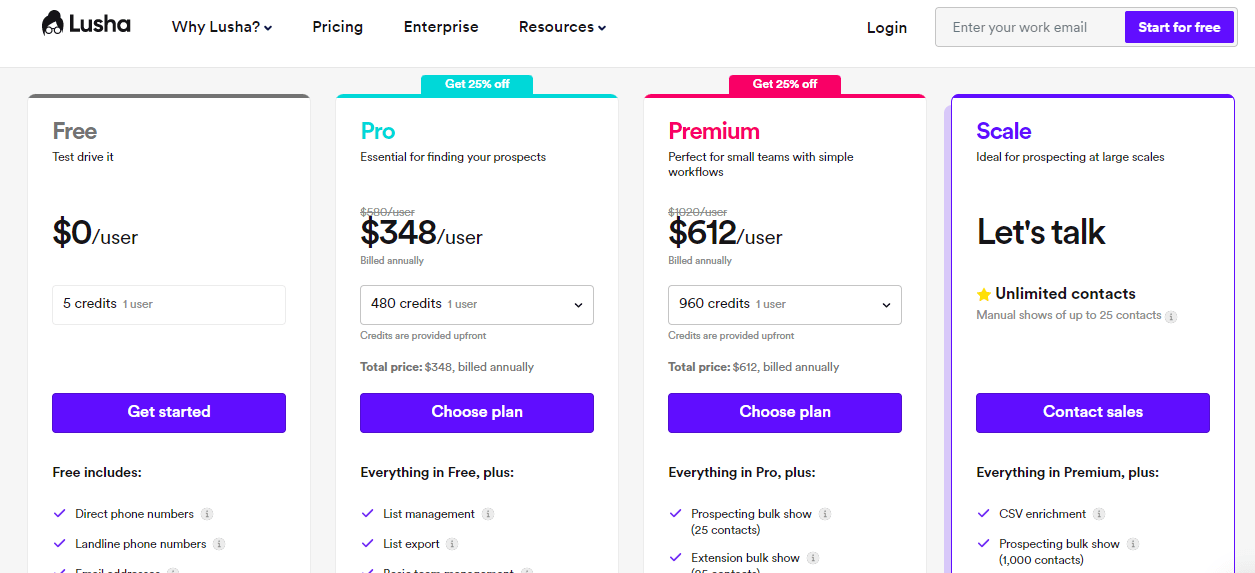This screenshot has width=1255, height=573.
Task: Click the Lusha logo
Action: (86, 24)
